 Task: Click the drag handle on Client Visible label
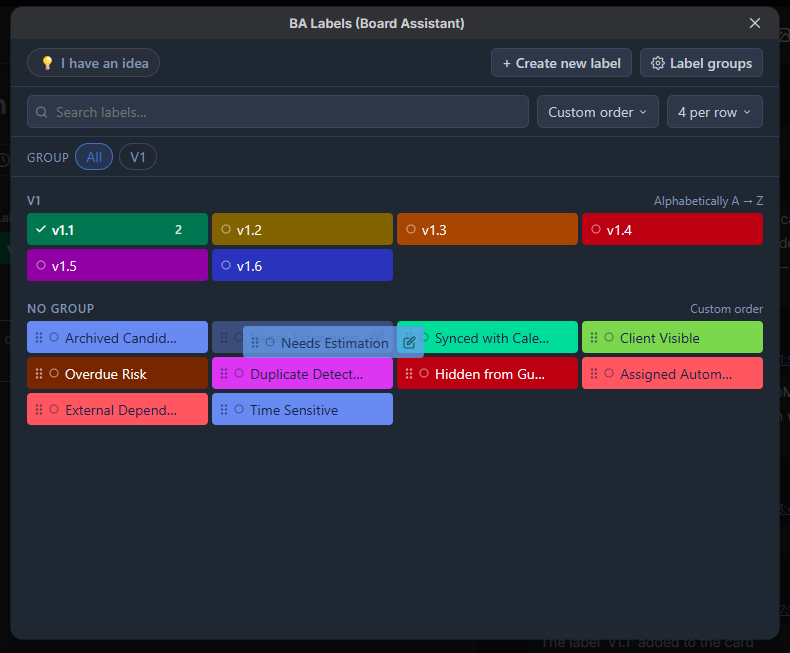pos(594,338)
